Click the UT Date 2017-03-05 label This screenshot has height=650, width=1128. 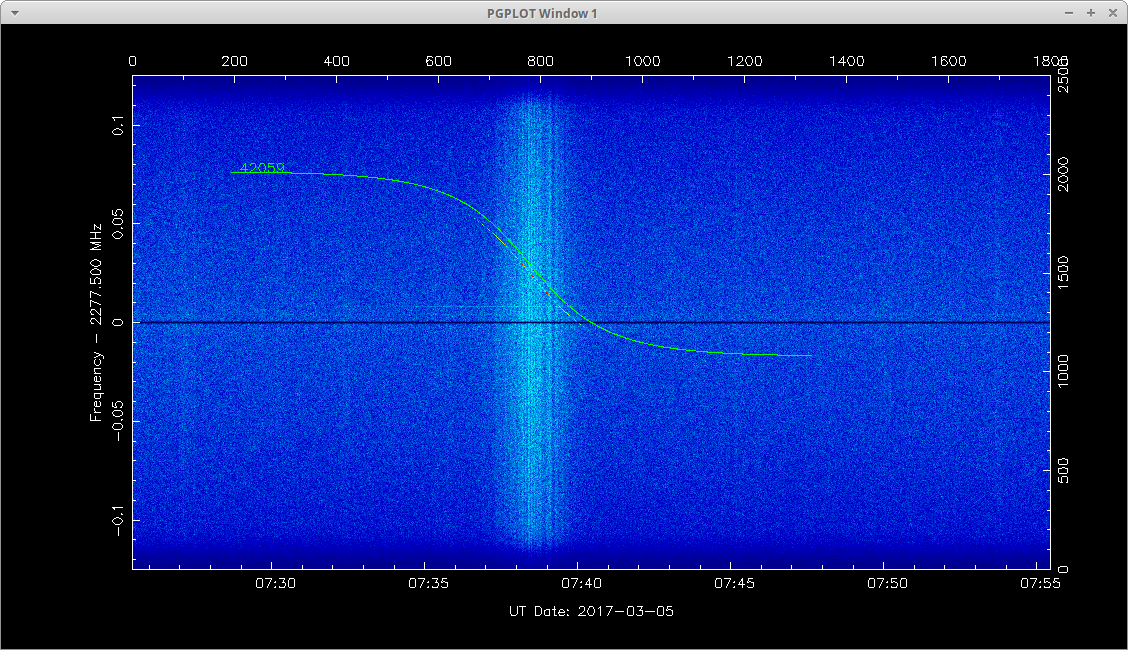(591, 610)
